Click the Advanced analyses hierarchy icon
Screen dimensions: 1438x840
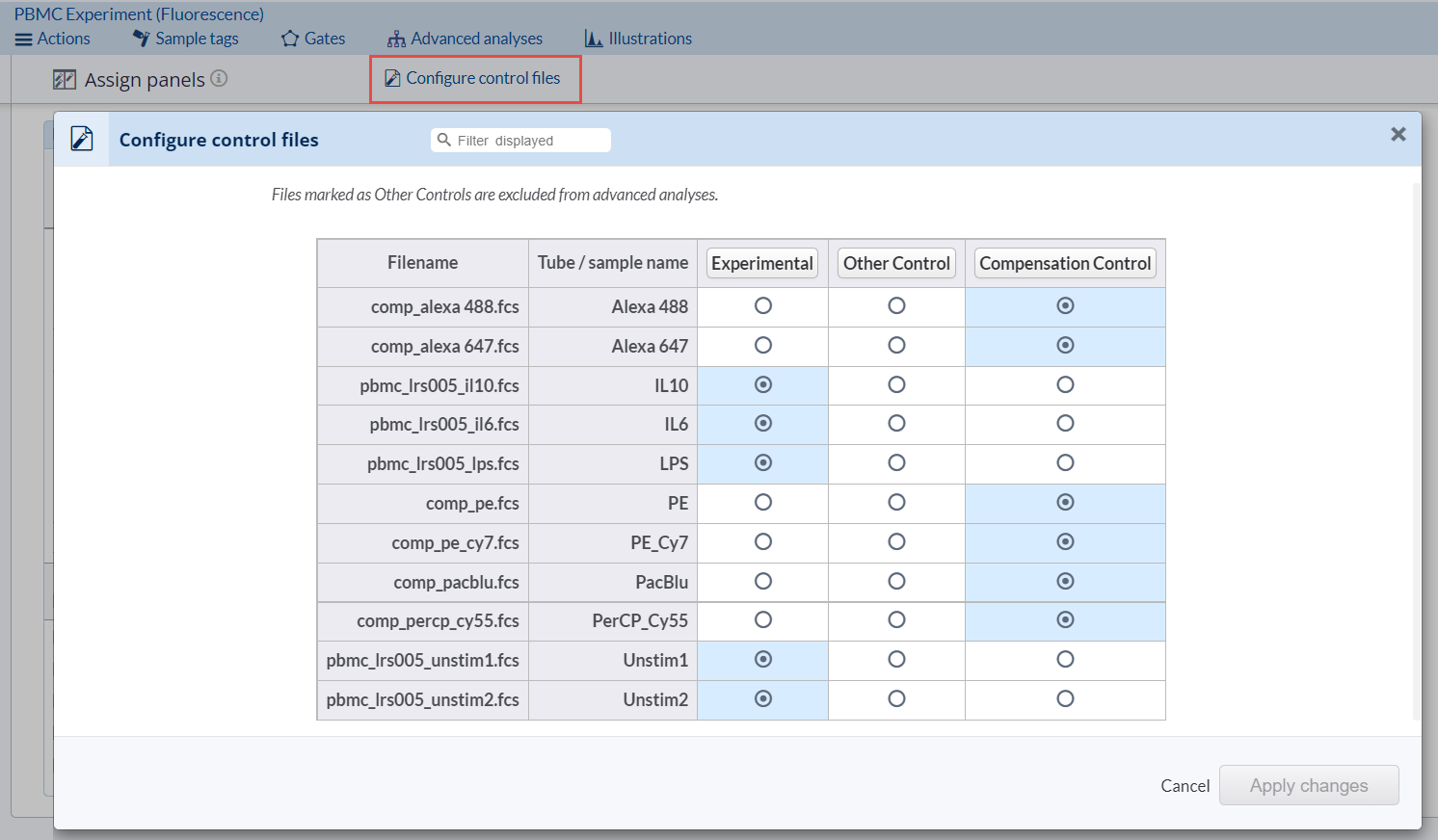[396, 39]
